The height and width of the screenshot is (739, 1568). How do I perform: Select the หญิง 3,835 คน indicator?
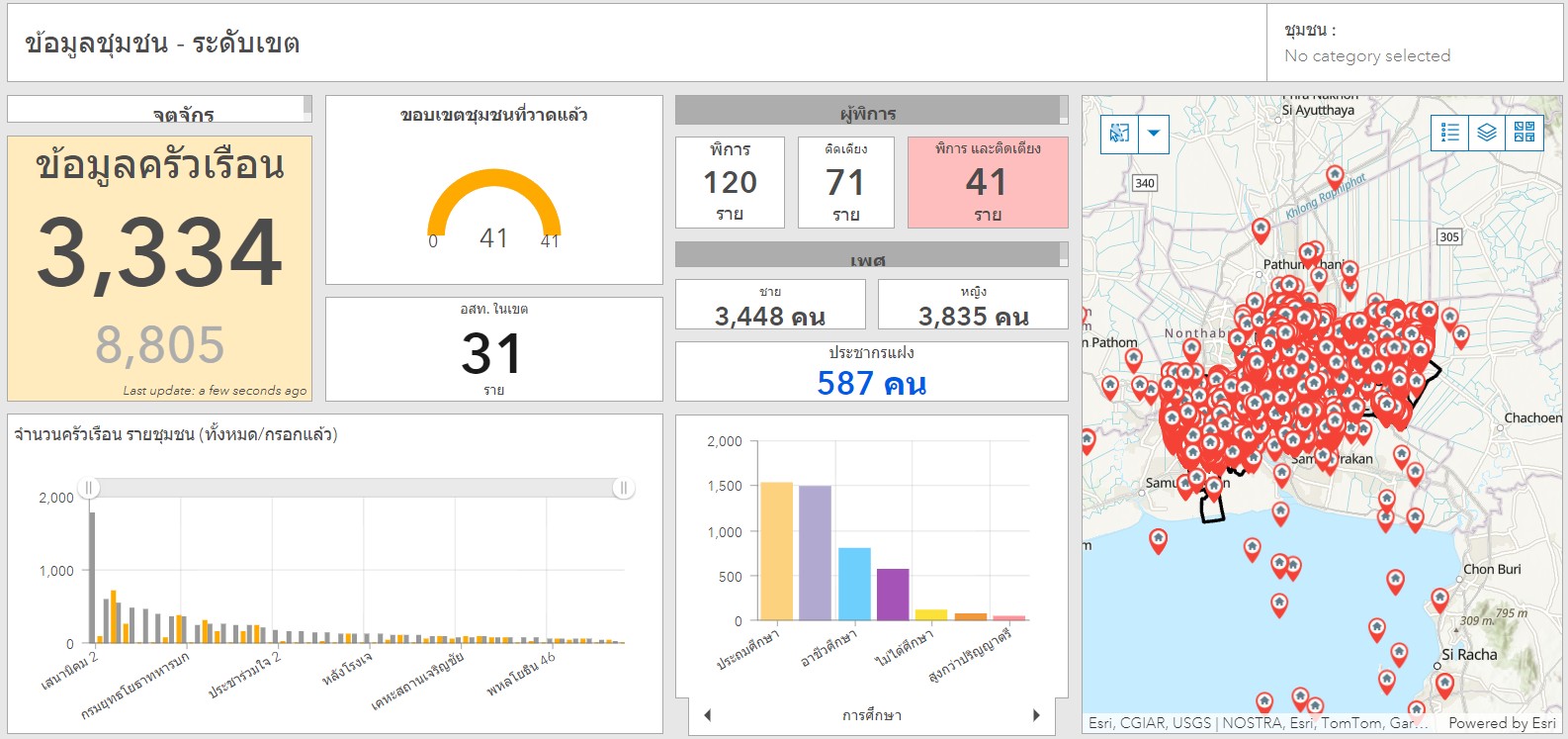973,305
